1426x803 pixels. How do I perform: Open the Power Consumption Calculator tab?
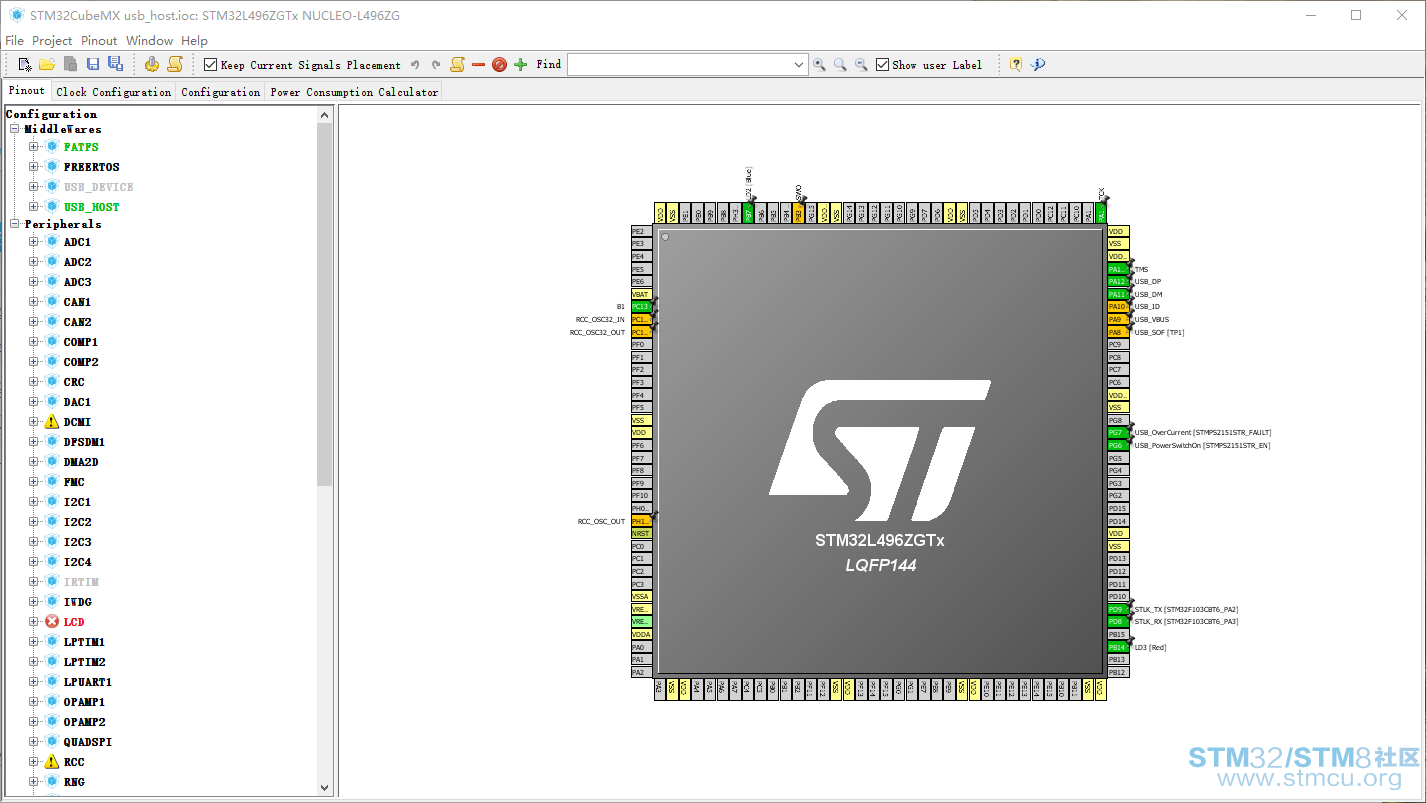354,92
